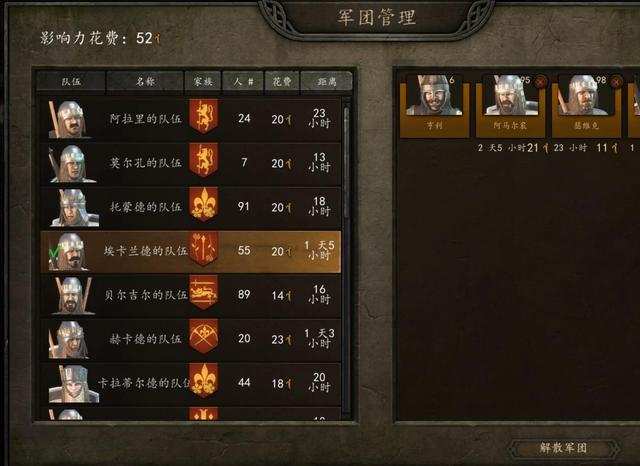The height and width of the screenshot is (466, 640).
Task: Sort list by 人 # column
Action: click(x=243, y=82)
